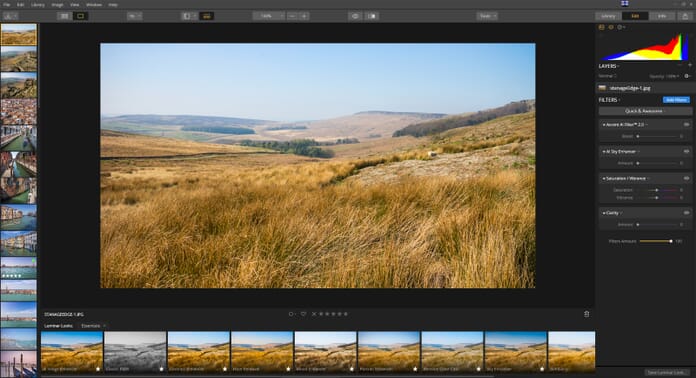Screen dimensions: 696x378
Task: Open the File menu
Action: coord(7,4)
